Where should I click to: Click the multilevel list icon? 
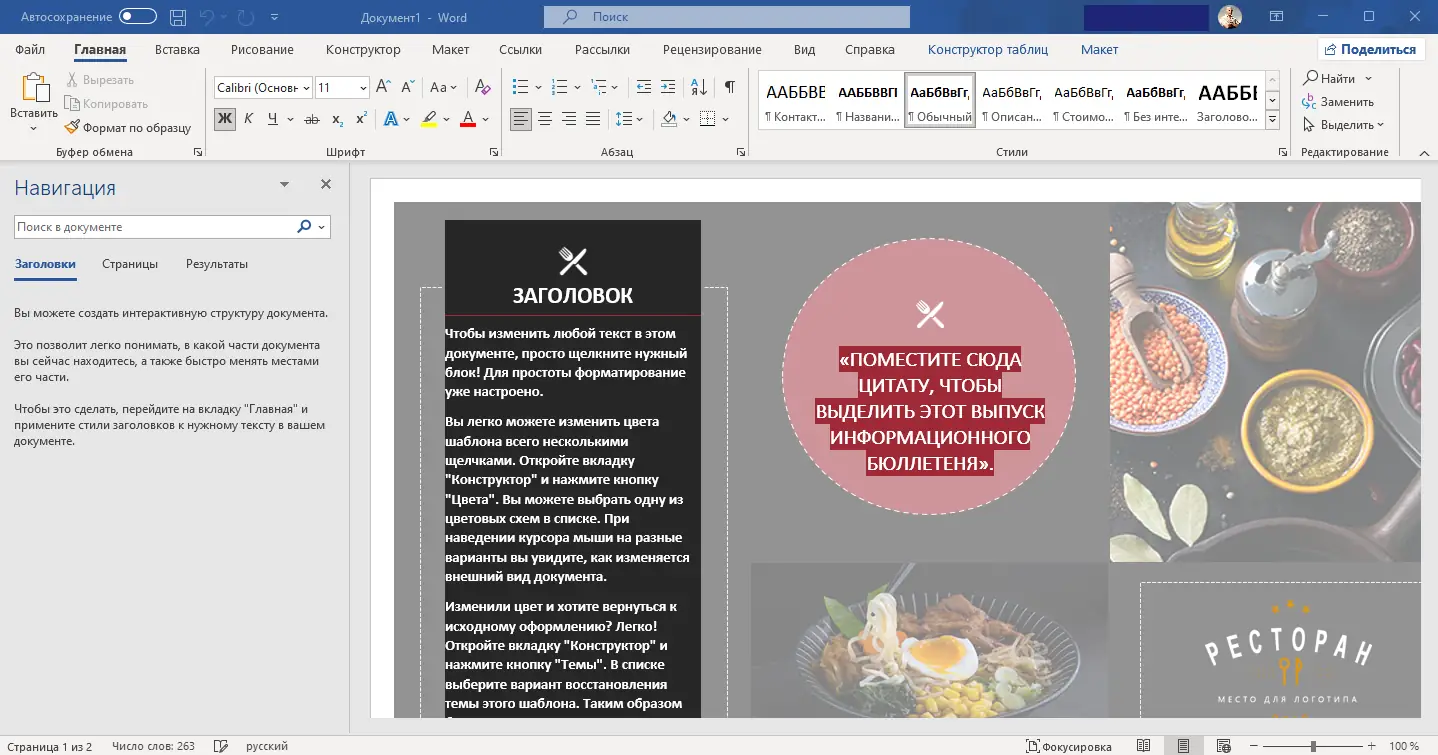(x=600, y=87)
